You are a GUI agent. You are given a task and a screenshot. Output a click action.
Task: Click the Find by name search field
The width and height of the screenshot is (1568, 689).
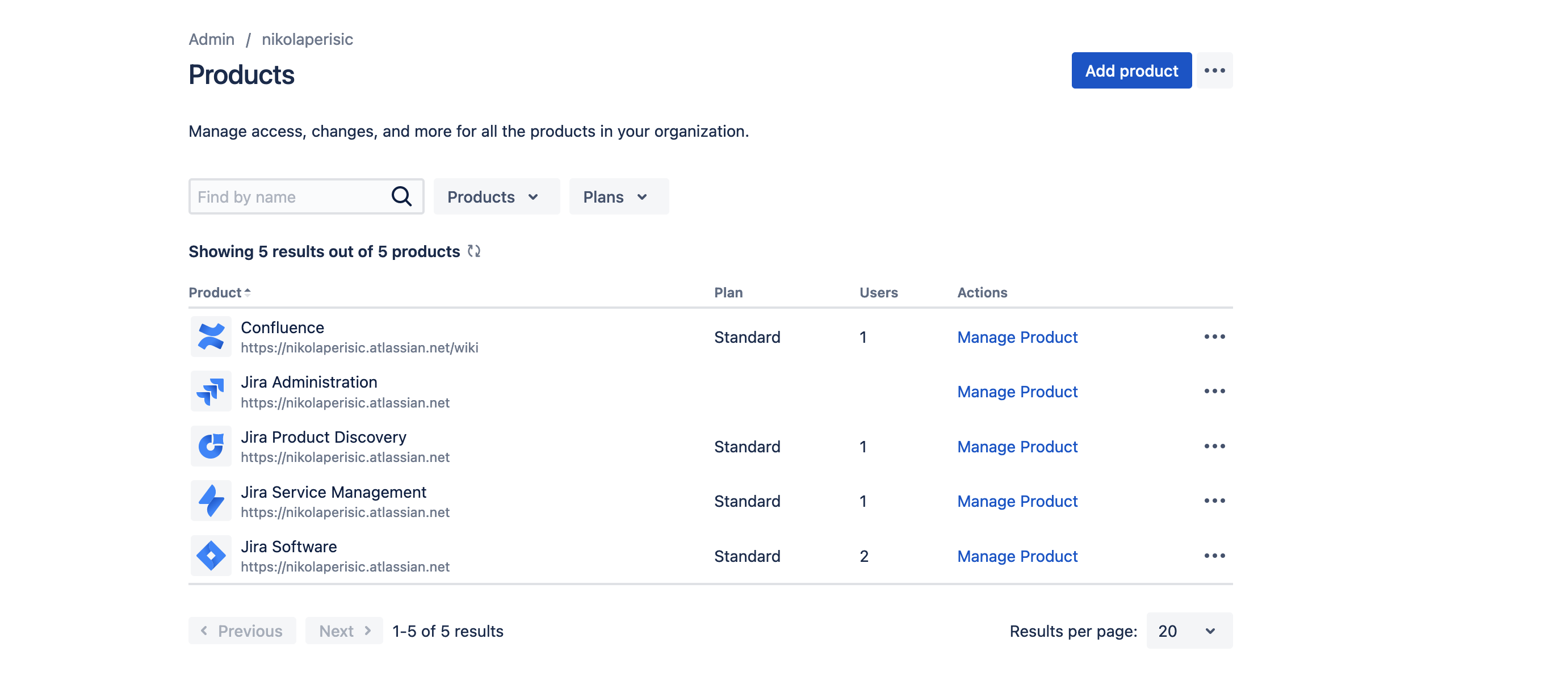[286, 196]
